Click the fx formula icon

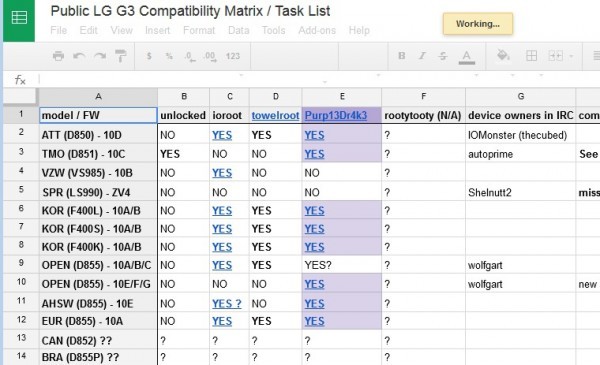(x=20, y=80)
